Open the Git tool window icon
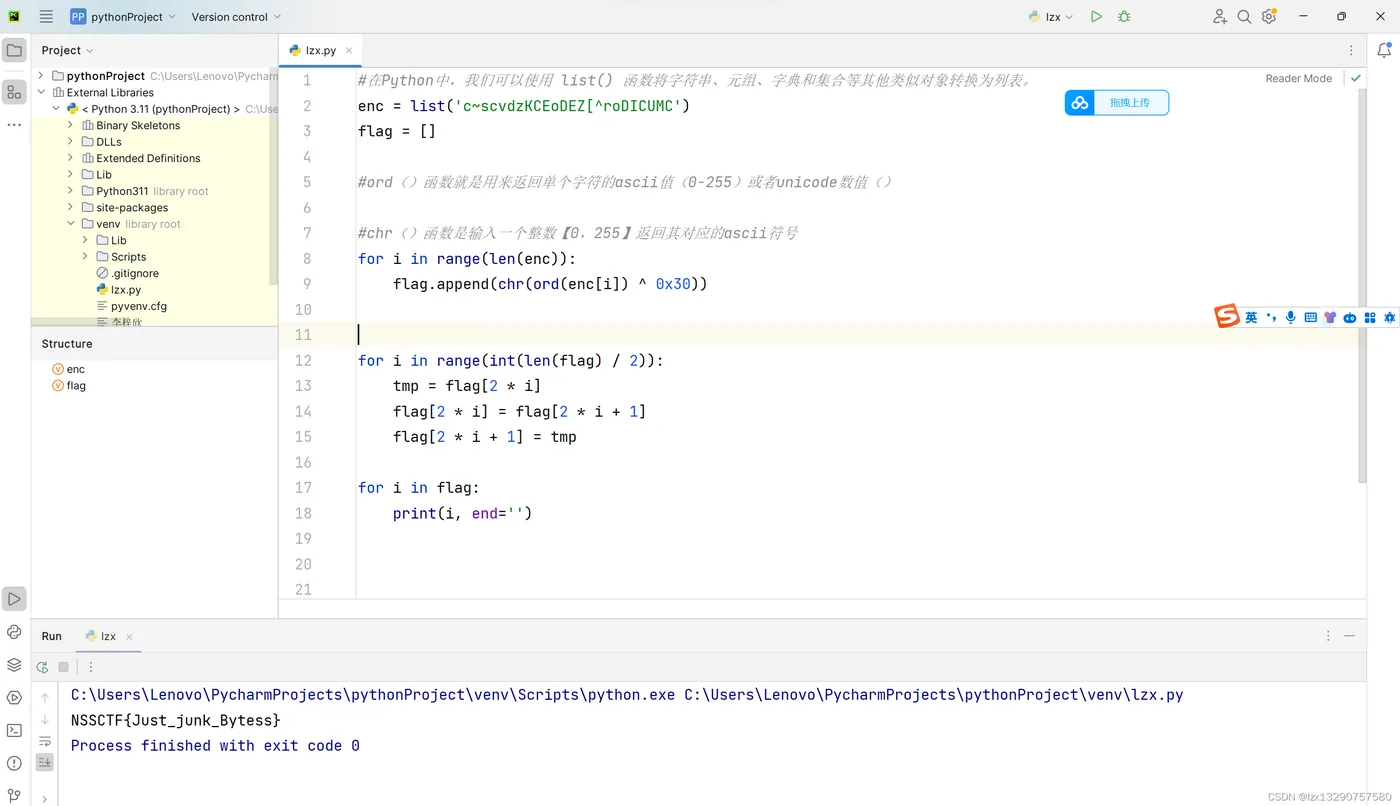The height and width of the screenshot is (806, 1400). tap(14, 795)
